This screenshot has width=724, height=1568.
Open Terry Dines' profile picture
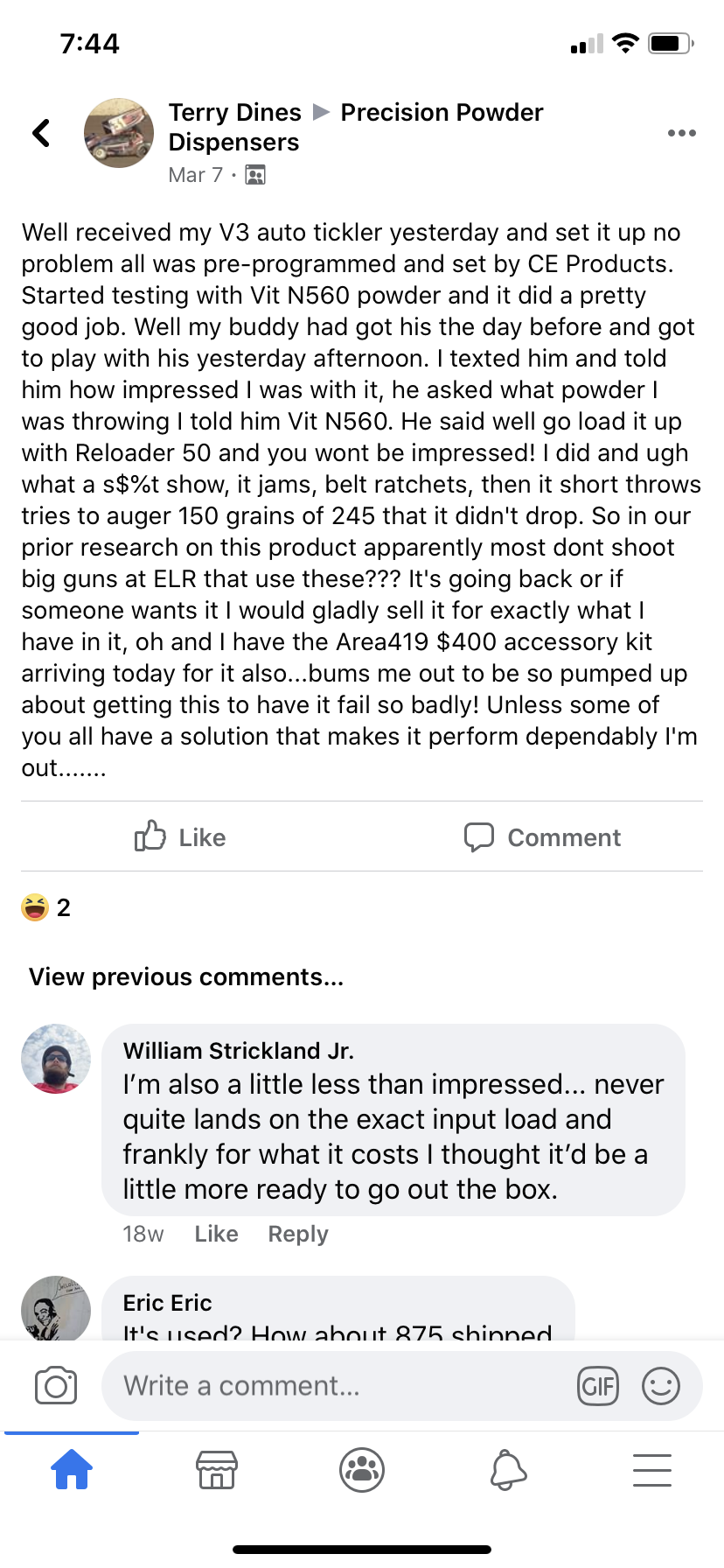(x=119, y=133)
